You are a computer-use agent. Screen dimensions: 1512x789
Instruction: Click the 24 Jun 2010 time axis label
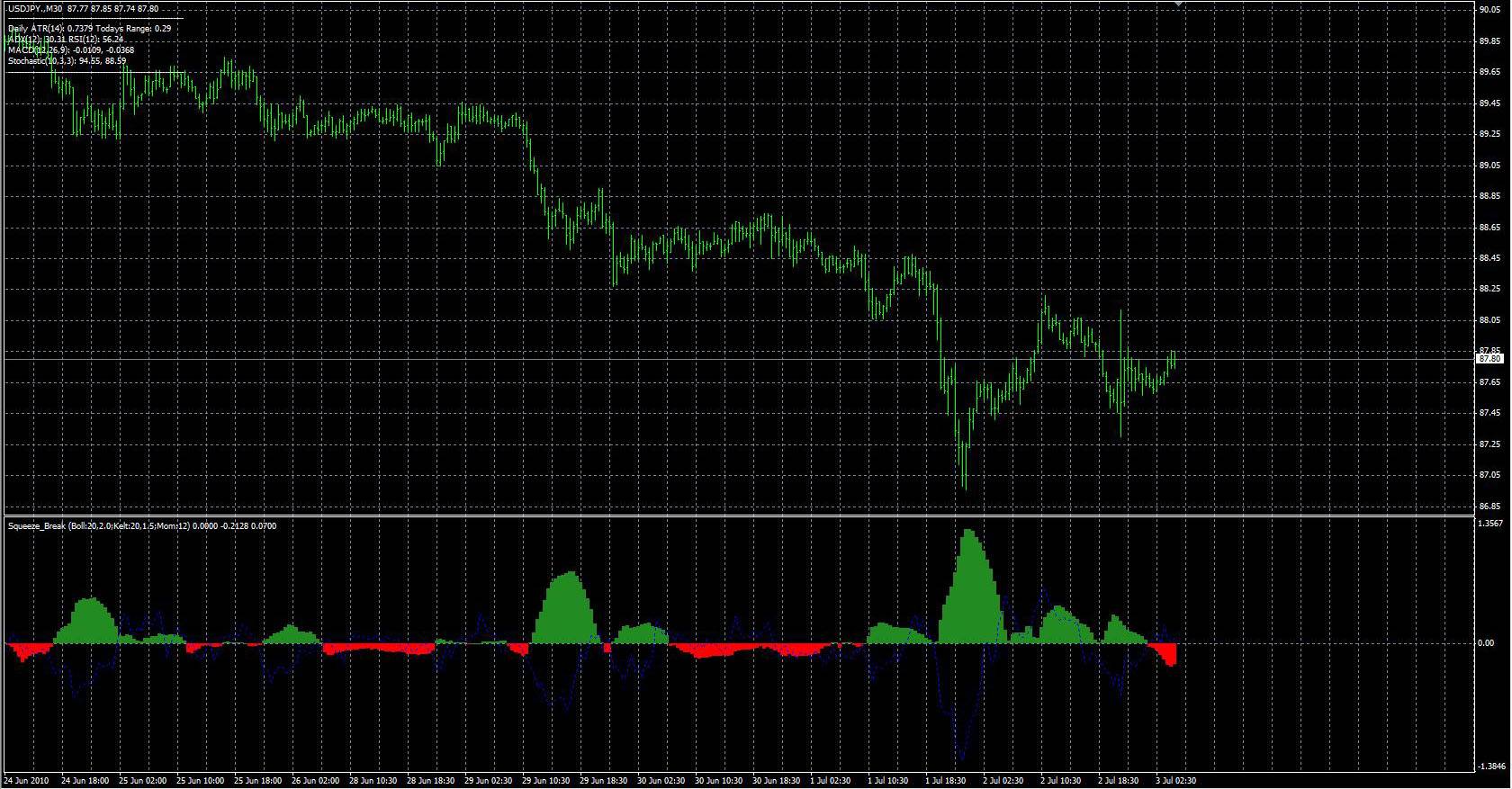(25, 781)
